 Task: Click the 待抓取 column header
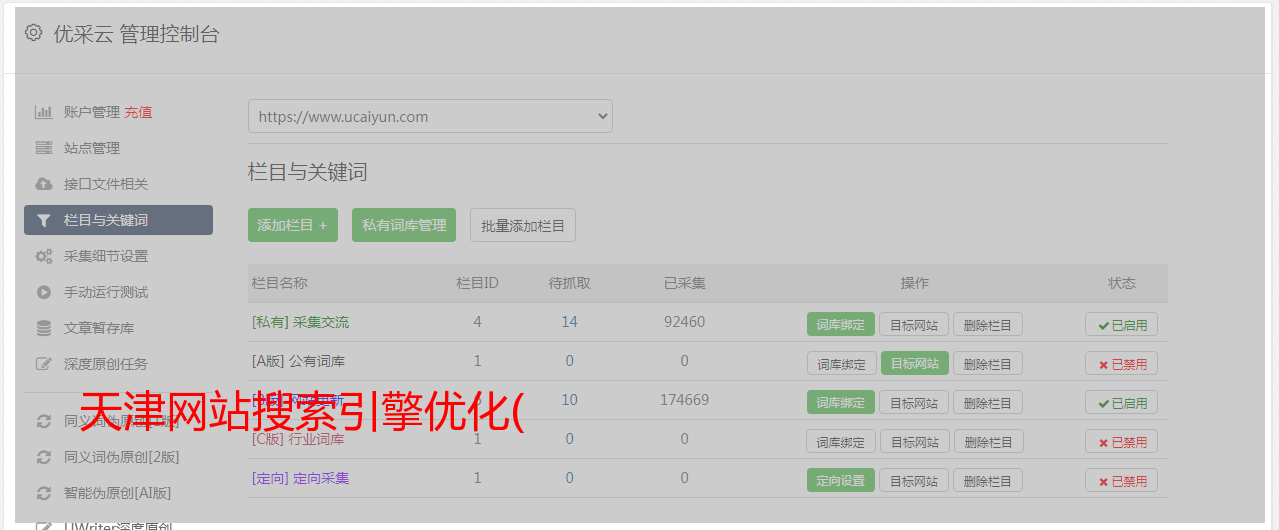[569, 283]
